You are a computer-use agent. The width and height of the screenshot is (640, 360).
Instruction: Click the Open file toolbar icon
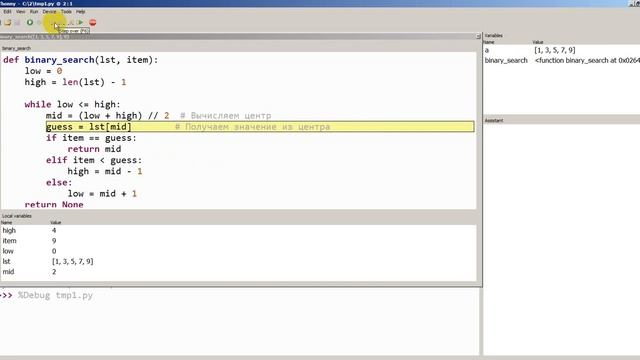8,22
